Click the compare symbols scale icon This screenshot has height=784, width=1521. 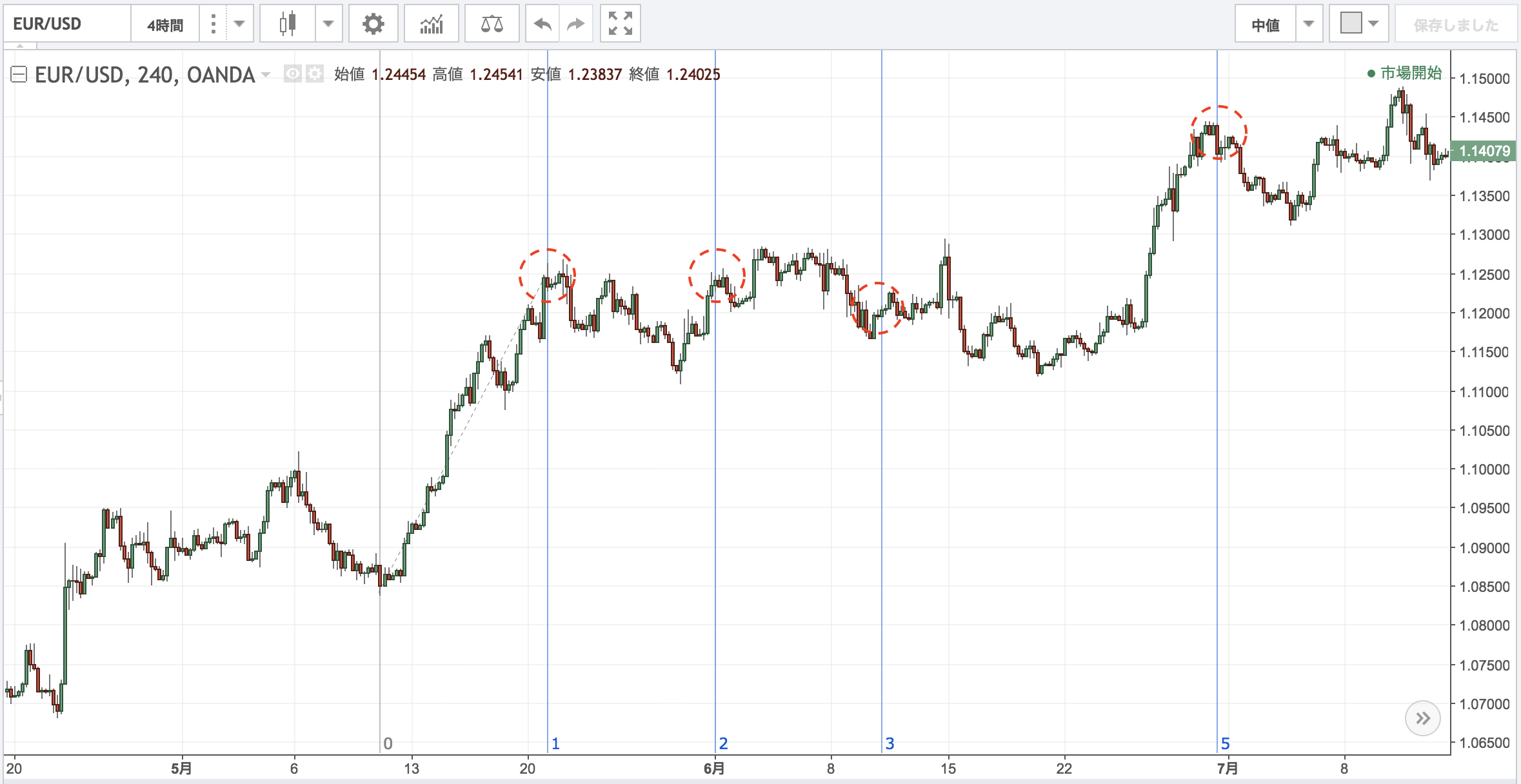coord(492,24)
